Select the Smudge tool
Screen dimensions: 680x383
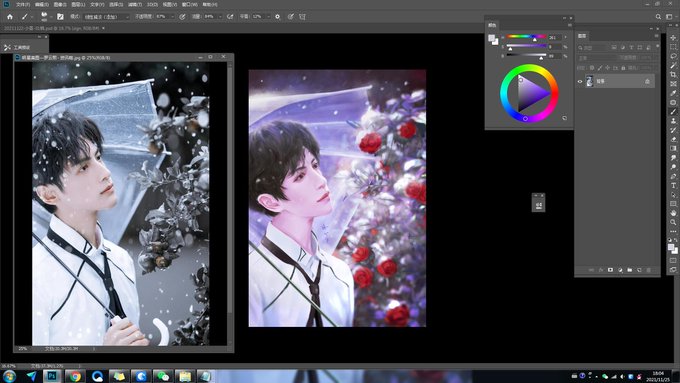(673, 158)
